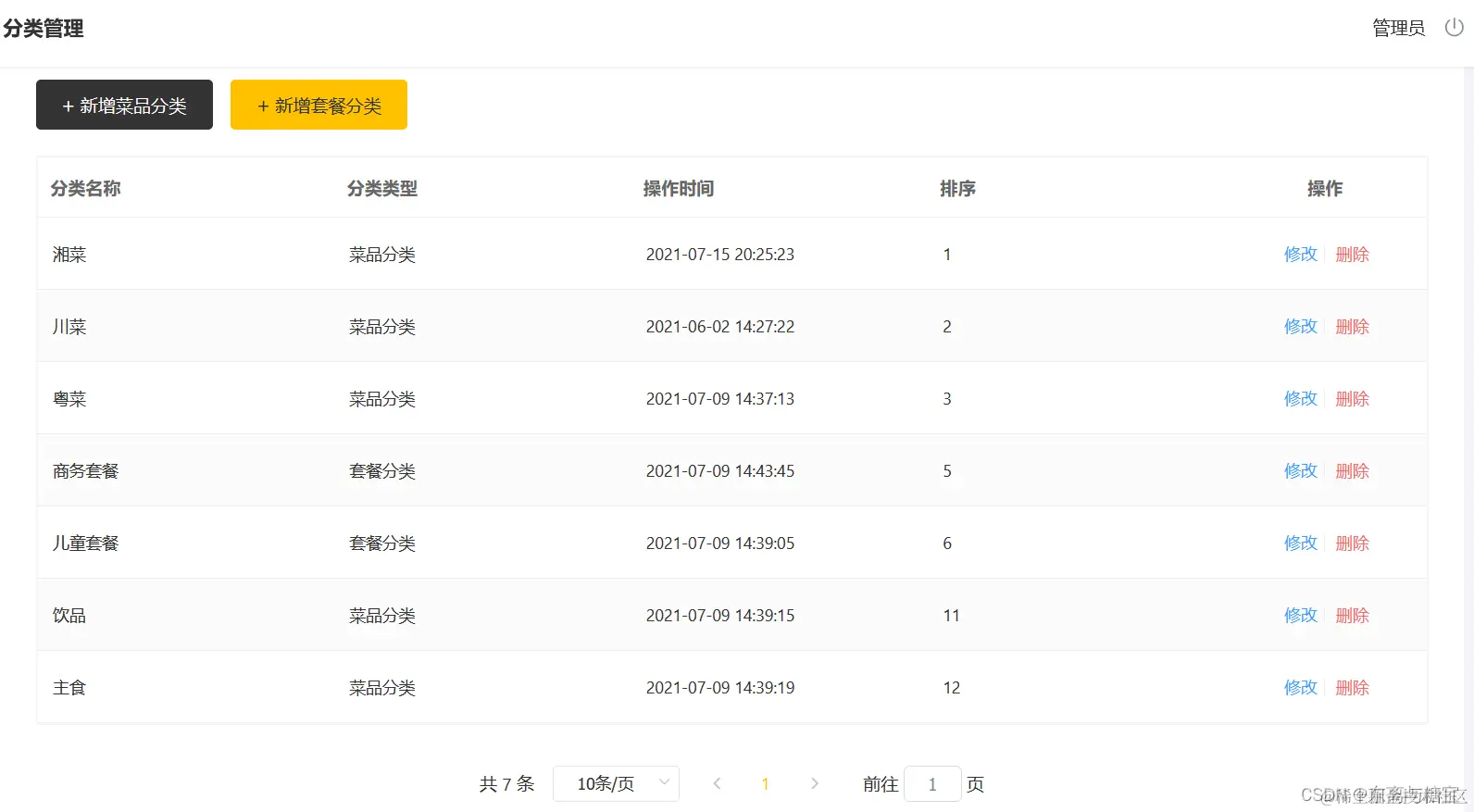Image resolution: width=1474 pixels, height=812 pixels.
Task: Click the 排序 column header
Action: 957,188
